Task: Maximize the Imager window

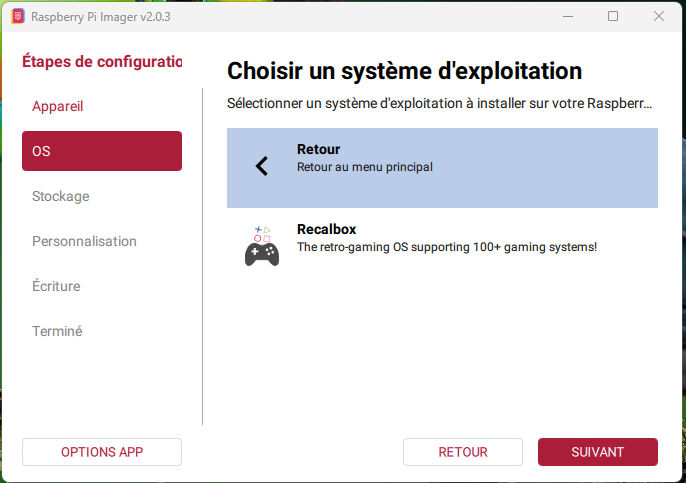Action: [x=613, y=16]
